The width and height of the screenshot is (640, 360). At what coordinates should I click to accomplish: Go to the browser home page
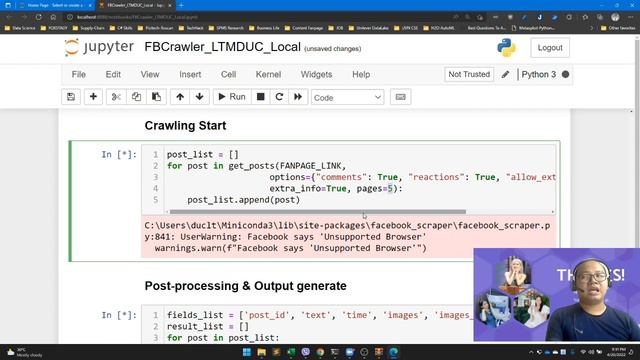[53, 17]
